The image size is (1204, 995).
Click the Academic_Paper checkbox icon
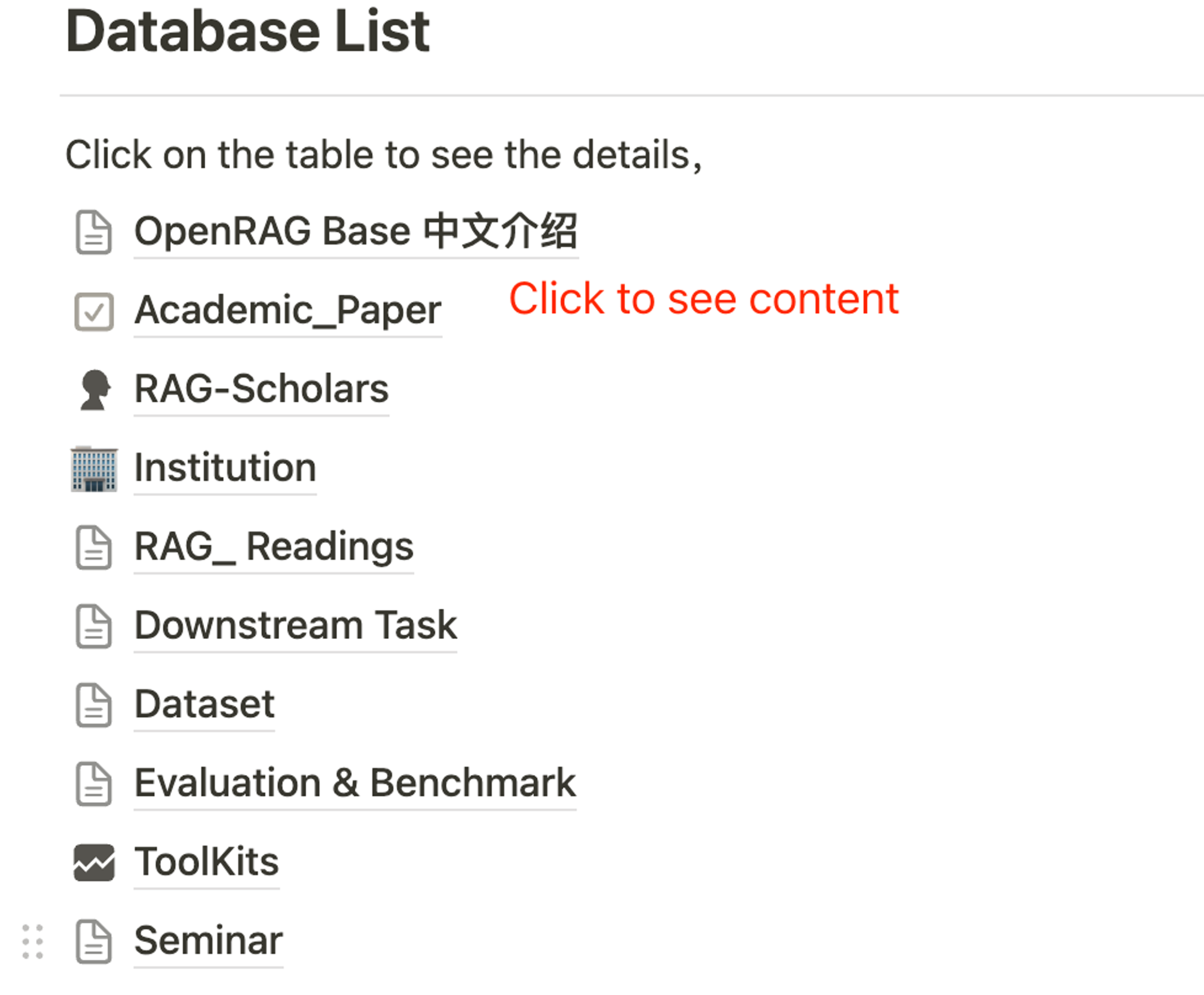(x=96, y=309)
